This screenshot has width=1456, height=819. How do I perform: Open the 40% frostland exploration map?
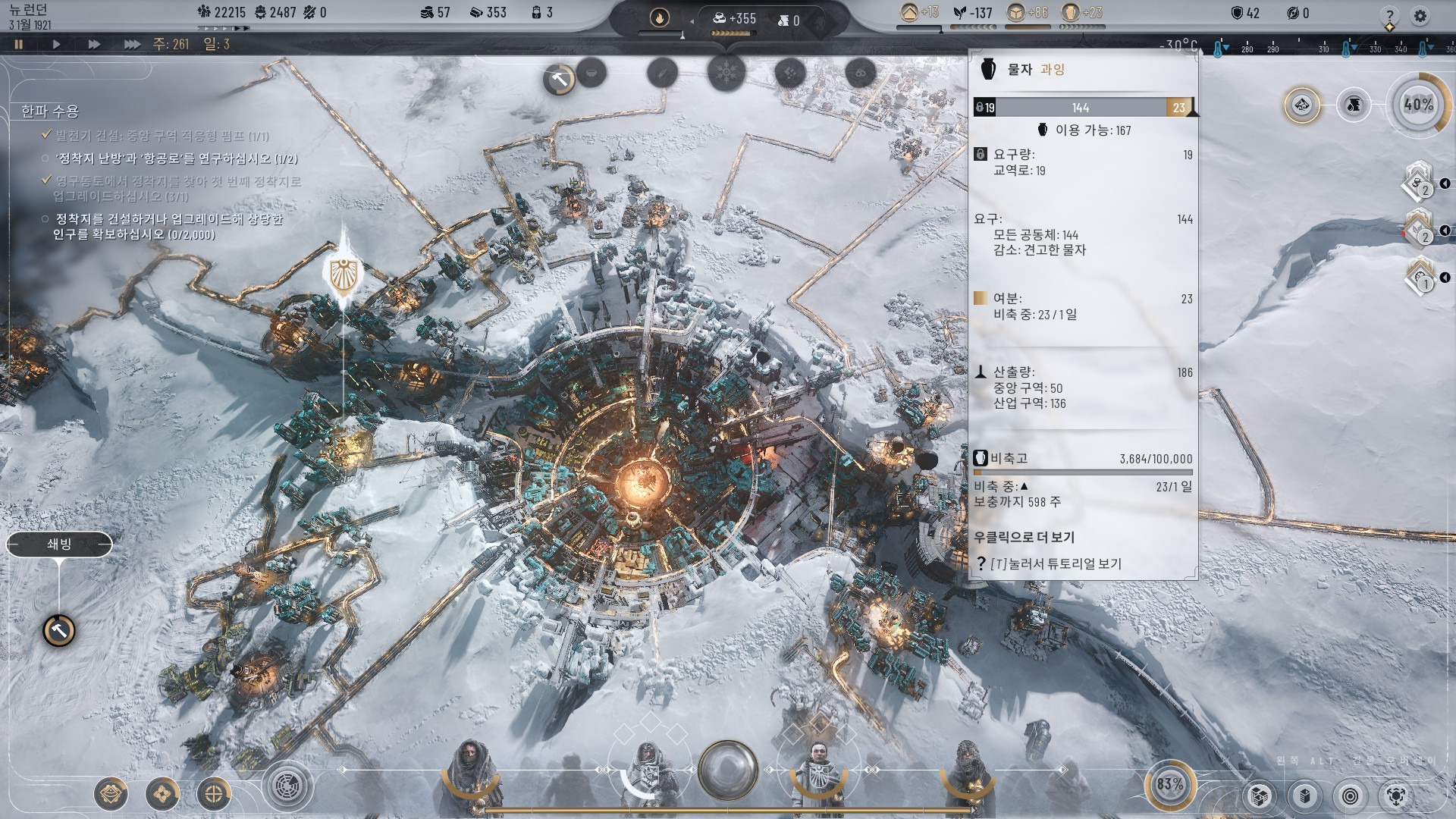pyautogui.click(x=1417, y=105)
